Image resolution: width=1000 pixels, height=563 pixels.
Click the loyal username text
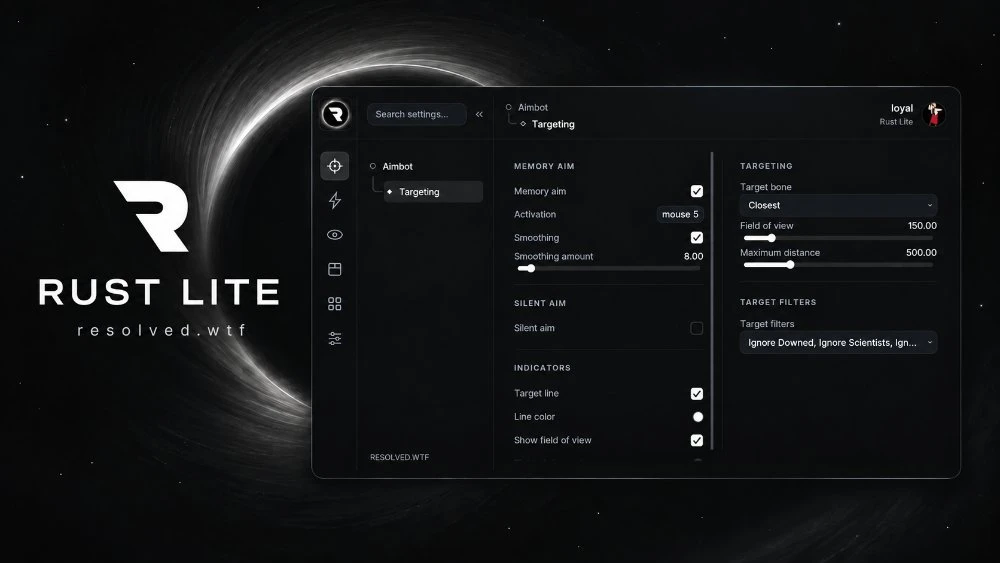pyautogui.click(x=902, y=108)
